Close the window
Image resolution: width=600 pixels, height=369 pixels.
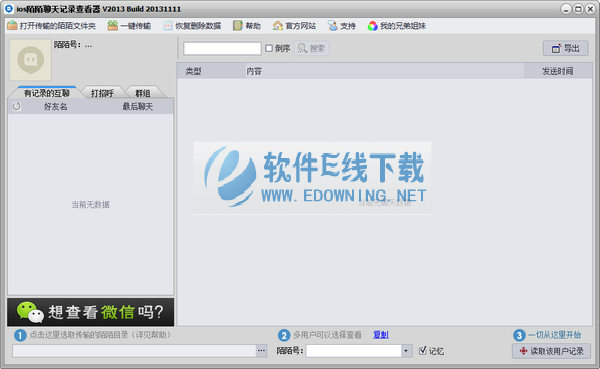click(x=590, y=9)
